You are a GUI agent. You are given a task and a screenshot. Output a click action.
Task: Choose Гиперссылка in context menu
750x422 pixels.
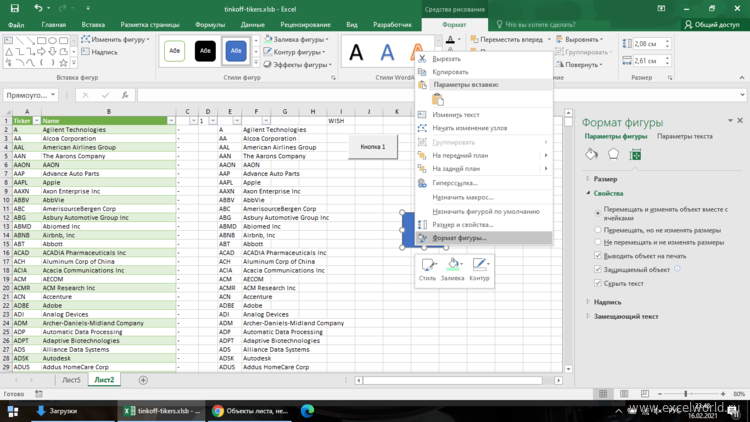click(484, 183)
